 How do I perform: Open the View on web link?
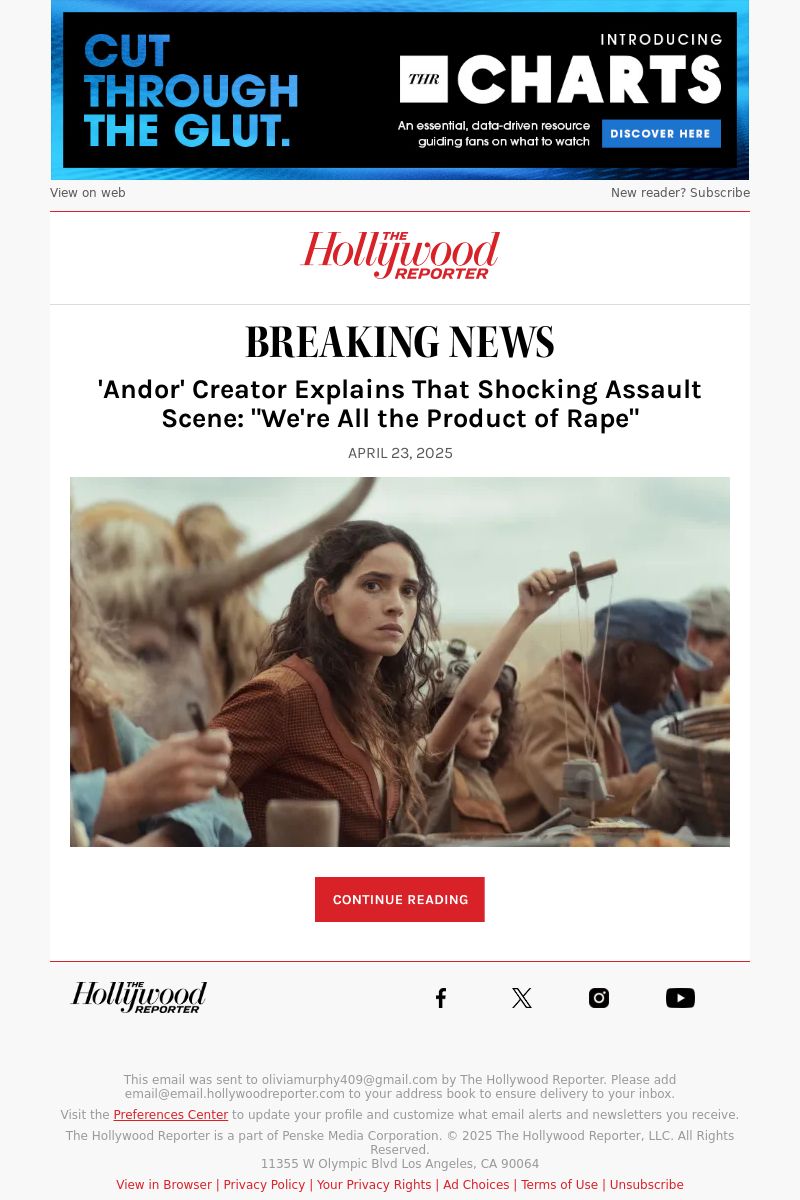(x=88, y=193)
